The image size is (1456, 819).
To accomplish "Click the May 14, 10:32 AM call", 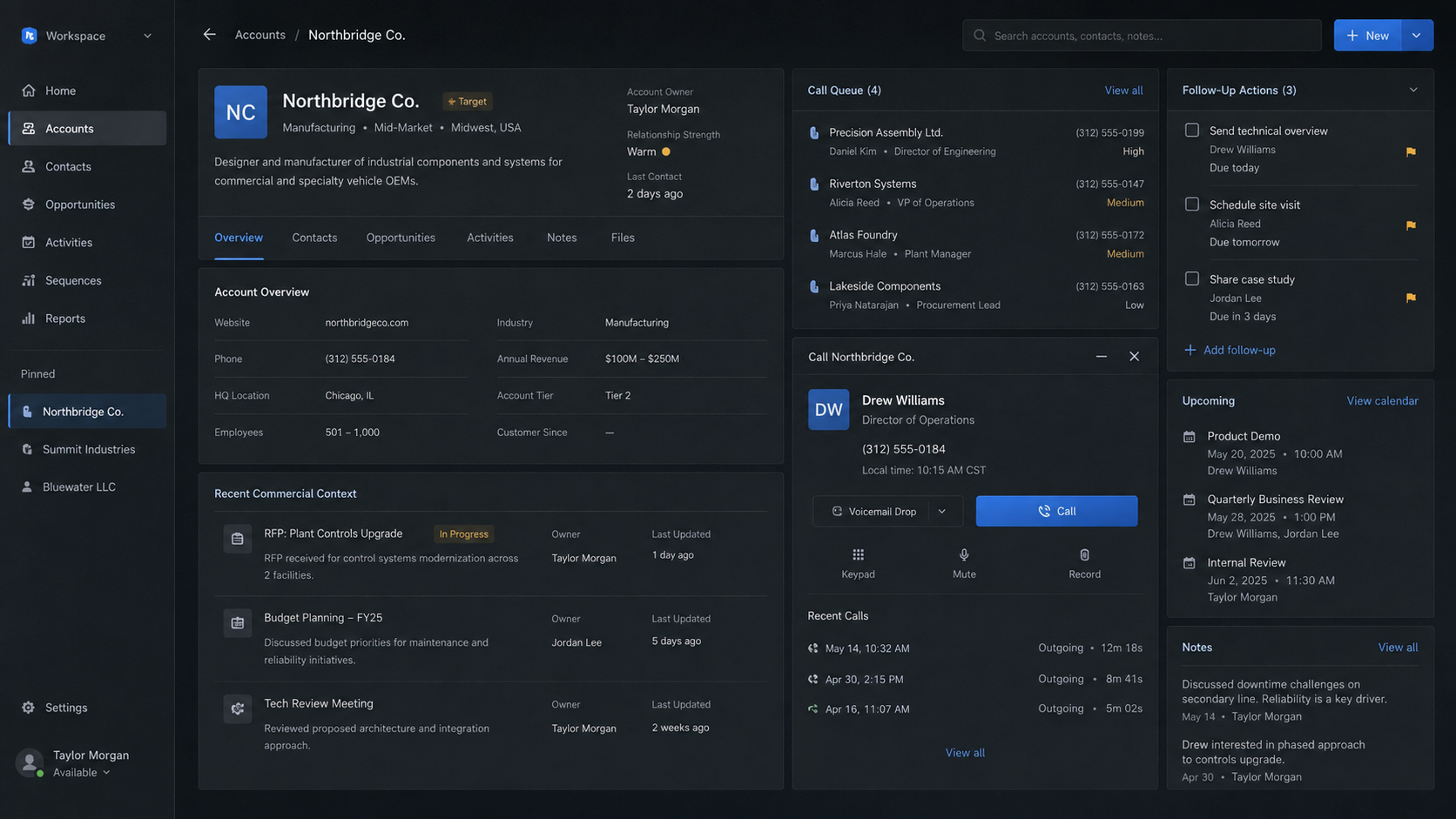I will tap(974, 648).
